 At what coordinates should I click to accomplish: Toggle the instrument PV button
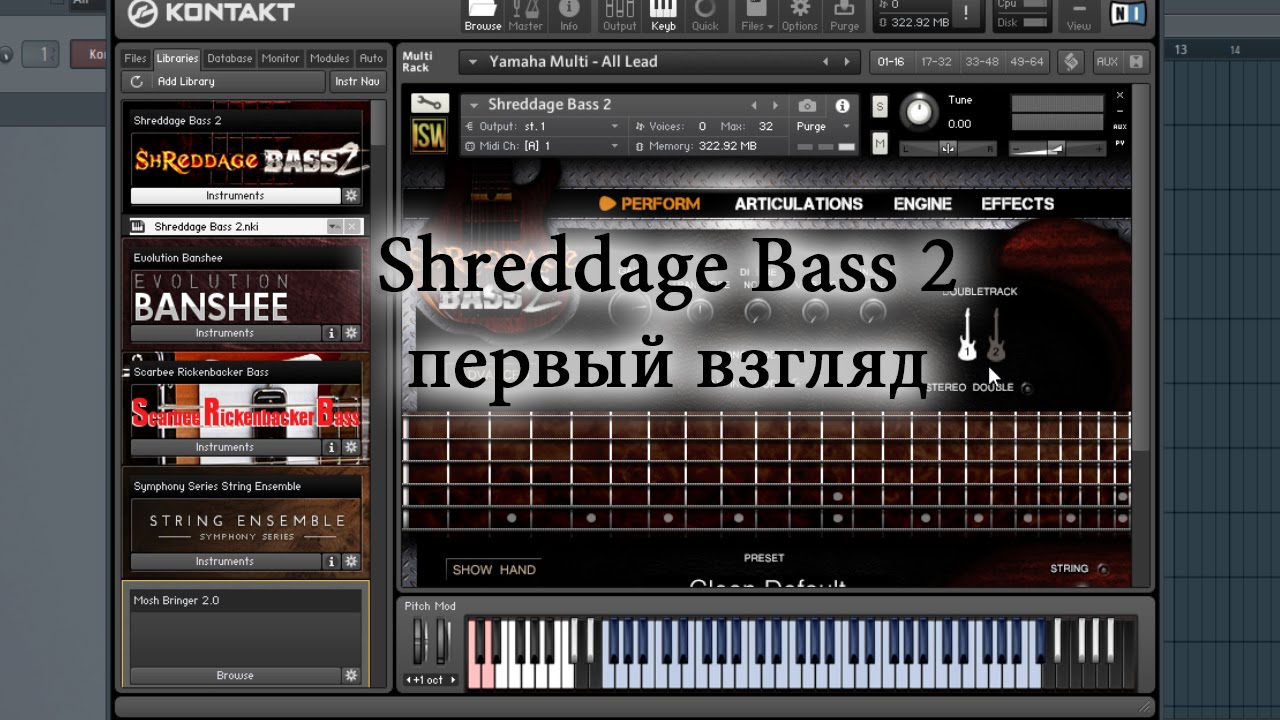(1120, 145)
